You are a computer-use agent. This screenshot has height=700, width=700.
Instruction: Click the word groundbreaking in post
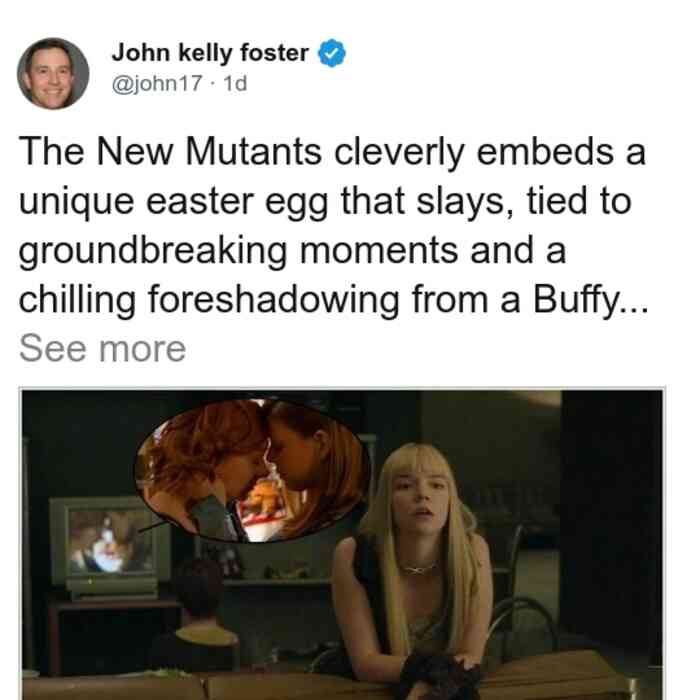(x=153, y=251)
